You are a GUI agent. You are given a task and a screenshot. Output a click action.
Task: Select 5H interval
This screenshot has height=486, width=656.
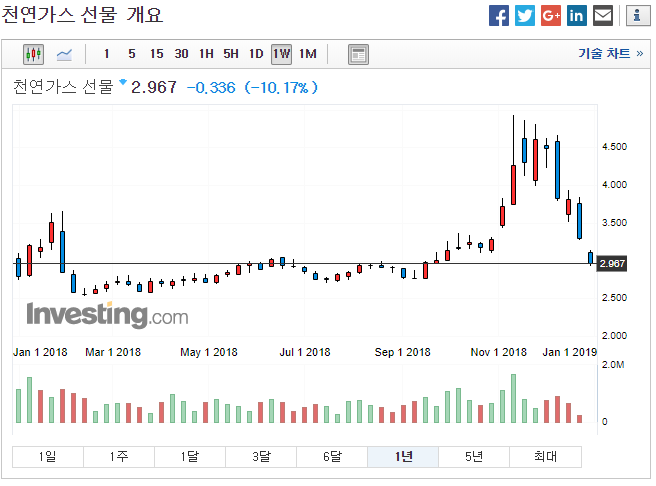(231, 54)
